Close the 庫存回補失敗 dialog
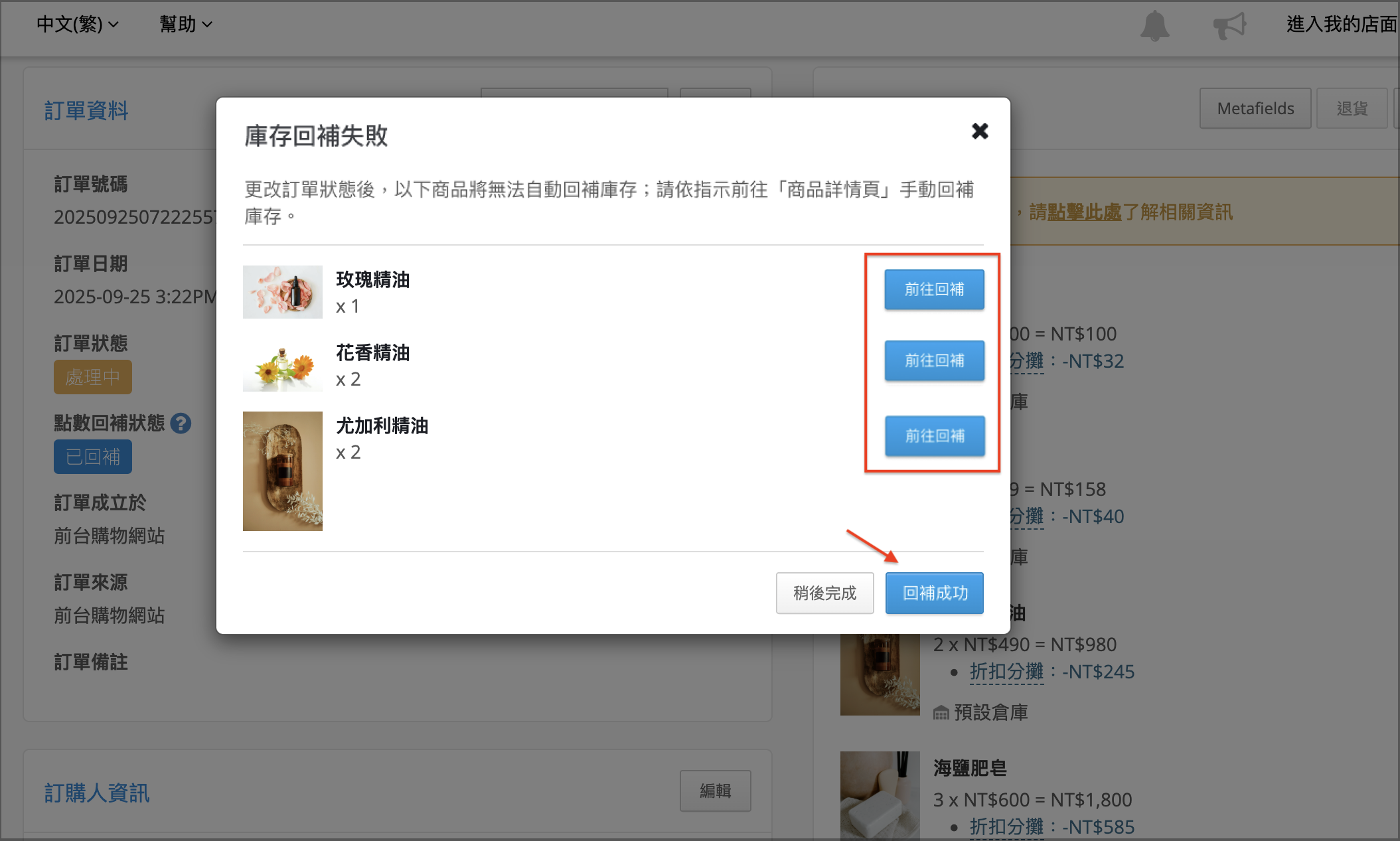 pos(980,131)
